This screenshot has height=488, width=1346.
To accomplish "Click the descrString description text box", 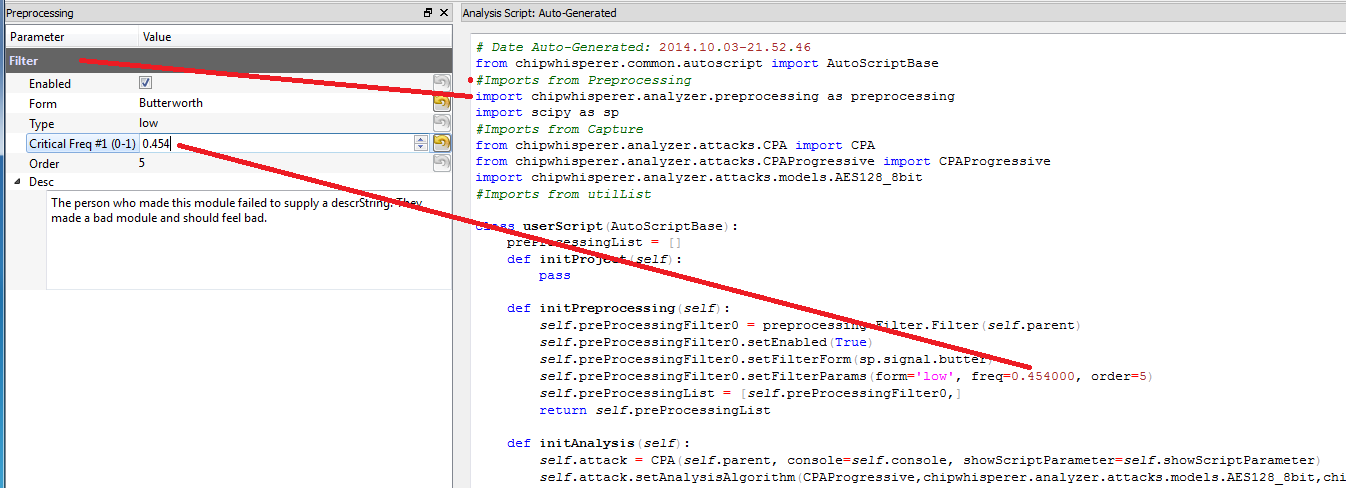I will 249,240.
